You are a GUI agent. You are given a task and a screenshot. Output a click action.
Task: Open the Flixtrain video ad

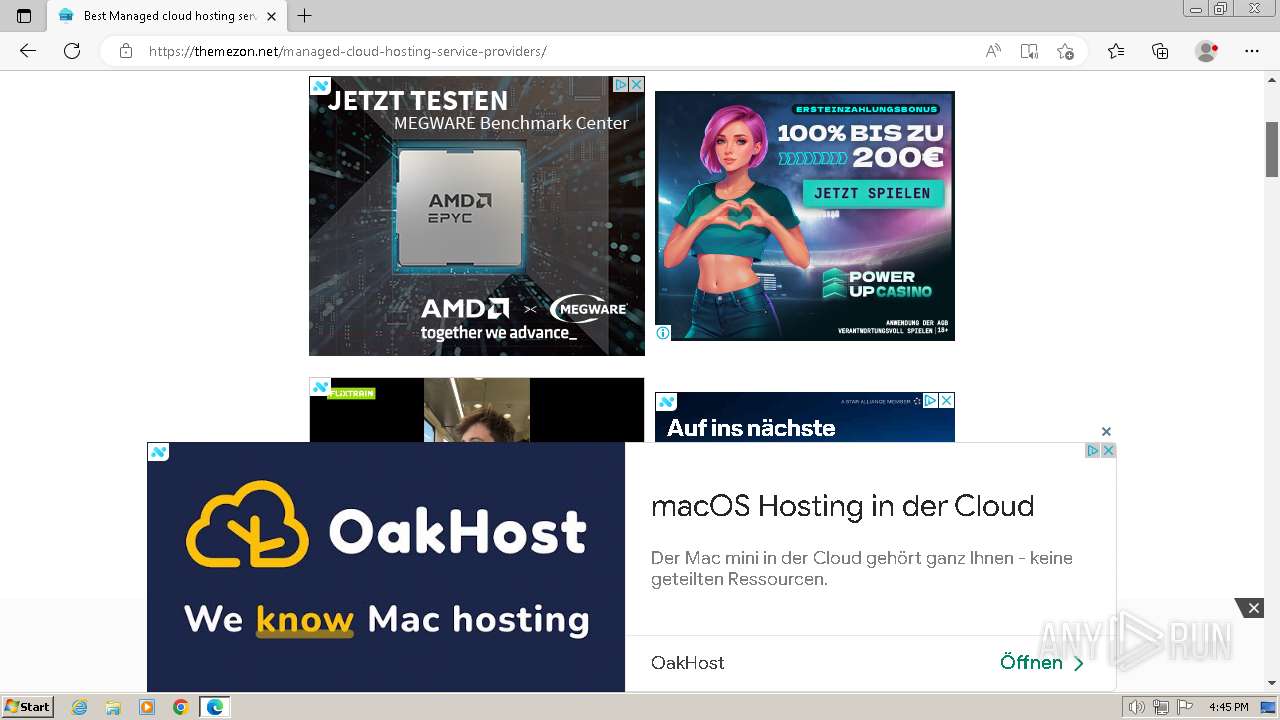click(477, 410)
